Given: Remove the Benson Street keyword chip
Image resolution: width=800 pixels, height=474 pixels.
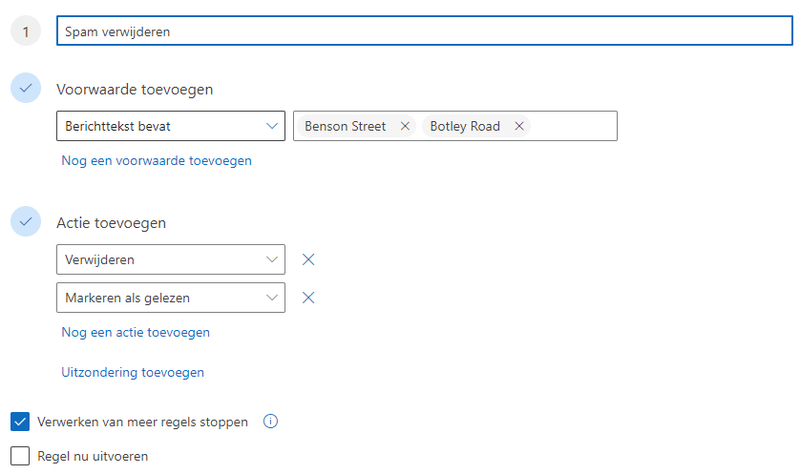Looking at the screenshot, I should (x=404, y=127).
